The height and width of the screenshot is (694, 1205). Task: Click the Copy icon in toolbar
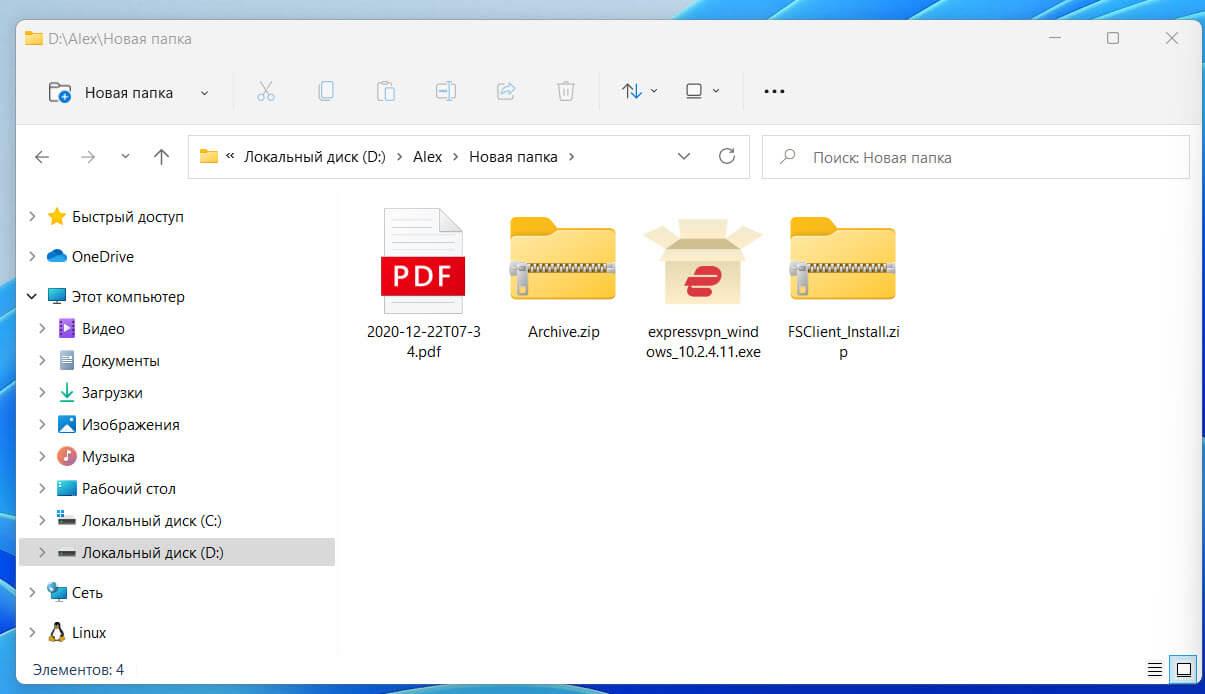coord(326,91)
